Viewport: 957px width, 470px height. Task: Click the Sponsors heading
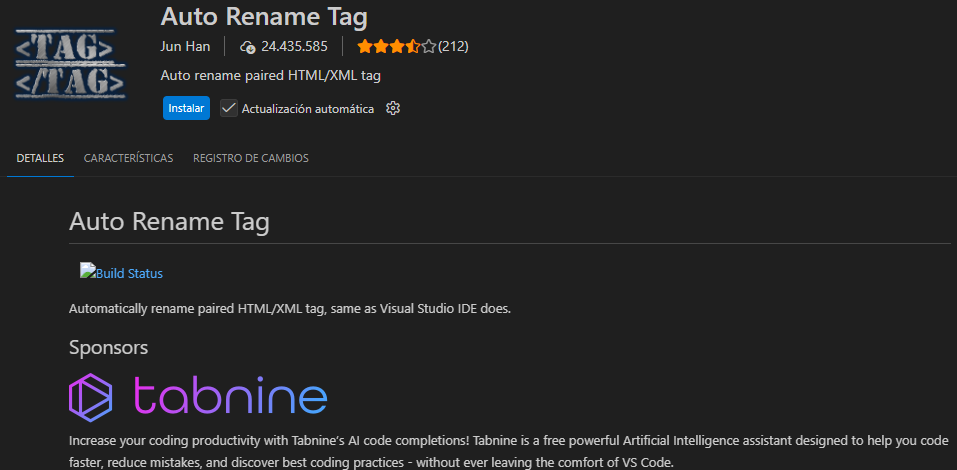point(108,347)
